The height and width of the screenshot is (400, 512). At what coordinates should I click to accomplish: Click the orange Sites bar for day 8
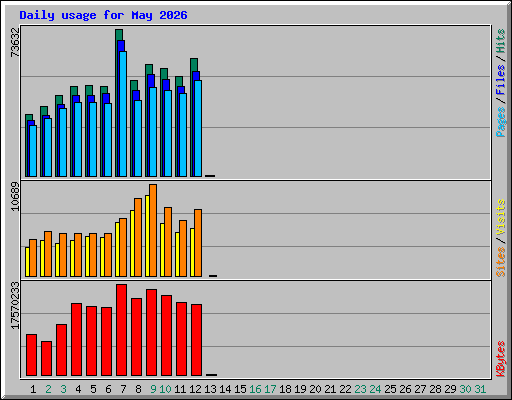coord(138,237)
